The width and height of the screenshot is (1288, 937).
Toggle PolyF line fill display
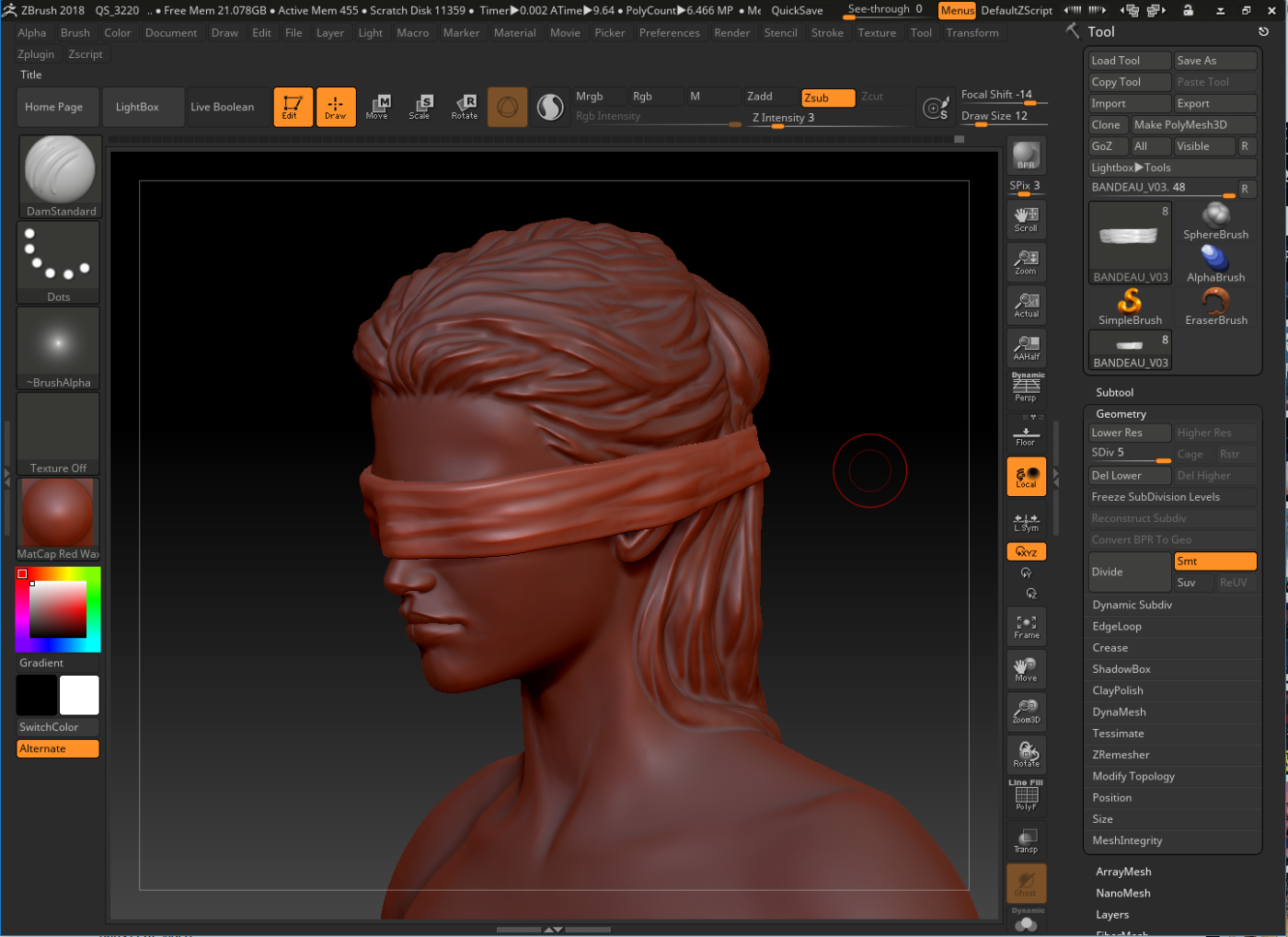coord(1026,797)
